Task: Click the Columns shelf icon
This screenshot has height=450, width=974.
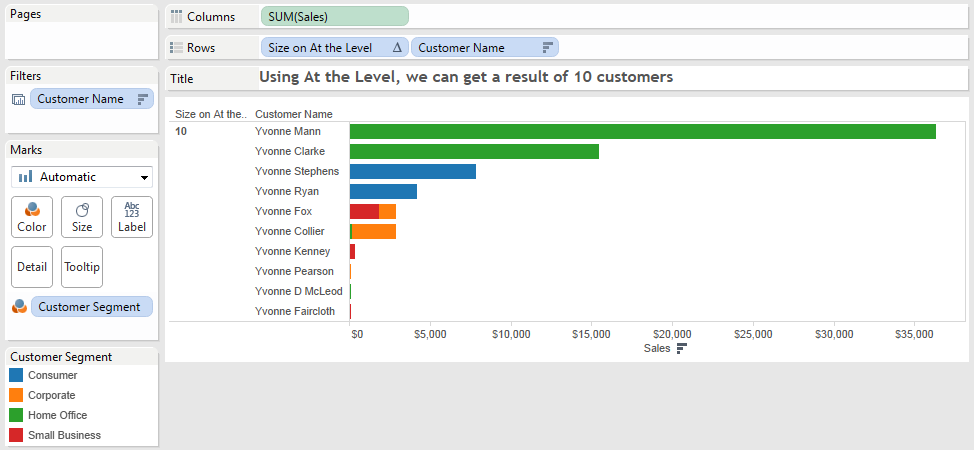Action: click(177, 17)
